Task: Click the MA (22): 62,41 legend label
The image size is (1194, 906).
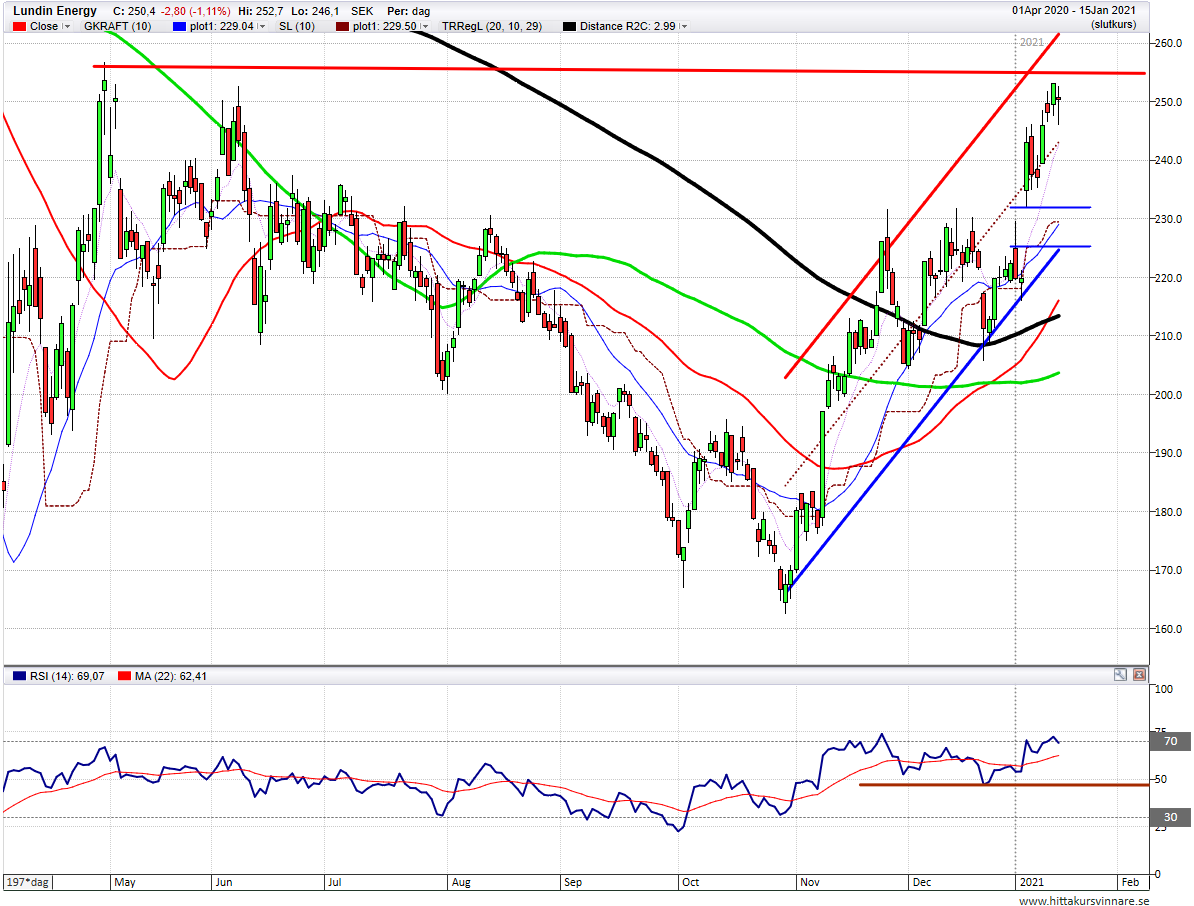Action: coord(171,676)
